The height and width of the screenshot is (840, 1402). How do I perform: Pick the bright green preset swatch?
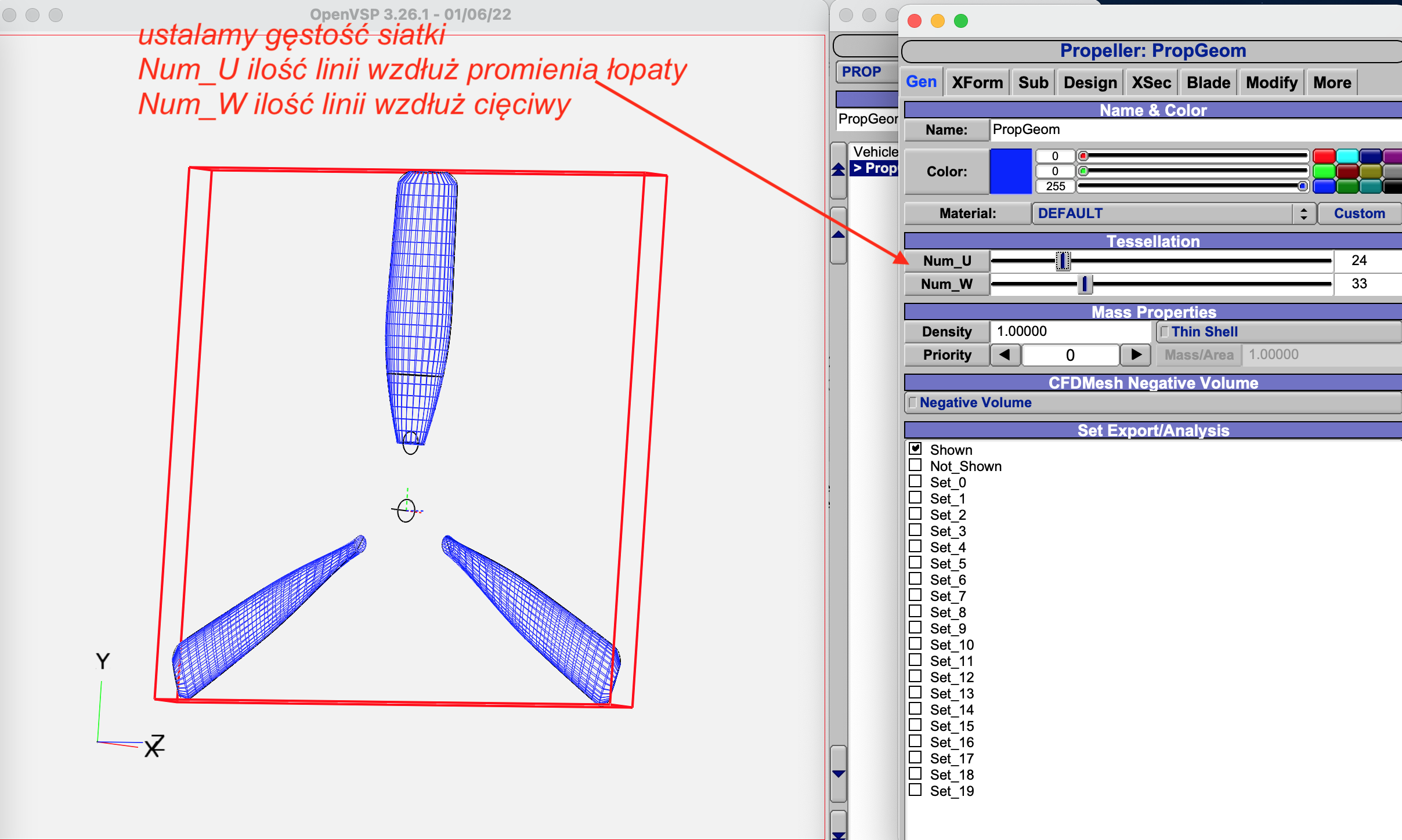click(1324, 171)
